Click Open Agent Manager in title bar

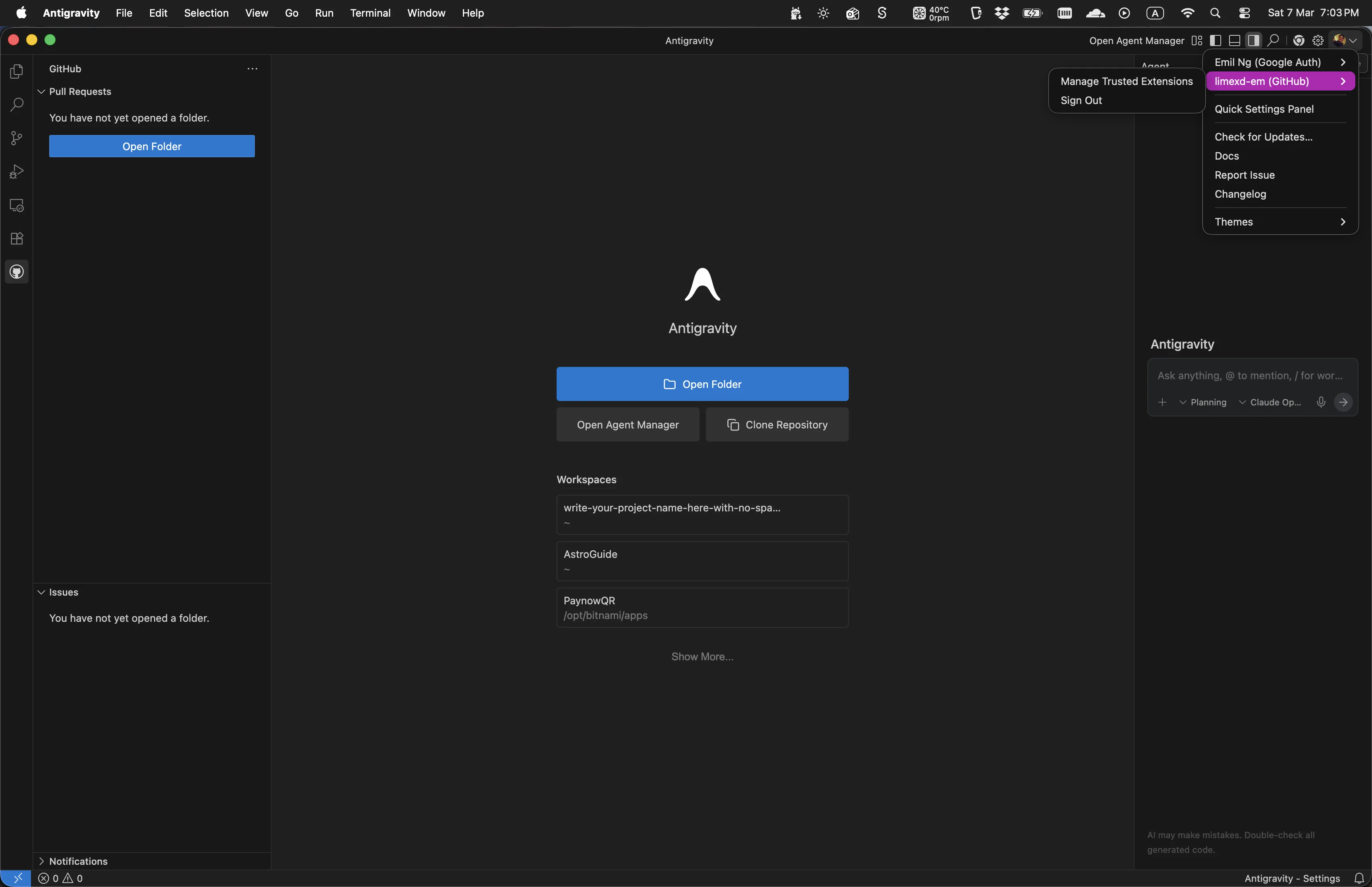[x=1137, y=40]
